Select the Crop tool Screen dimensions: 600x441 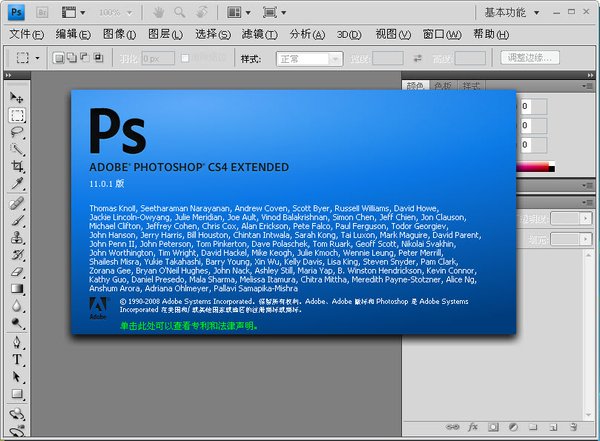[x=17, y=167]
